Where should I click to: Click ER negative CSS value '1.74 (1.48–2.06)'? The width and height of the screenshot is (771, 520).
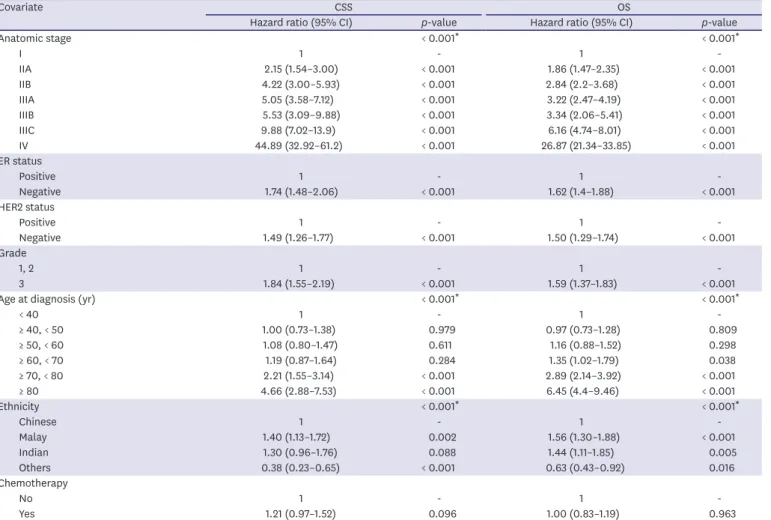click(301, 192)
